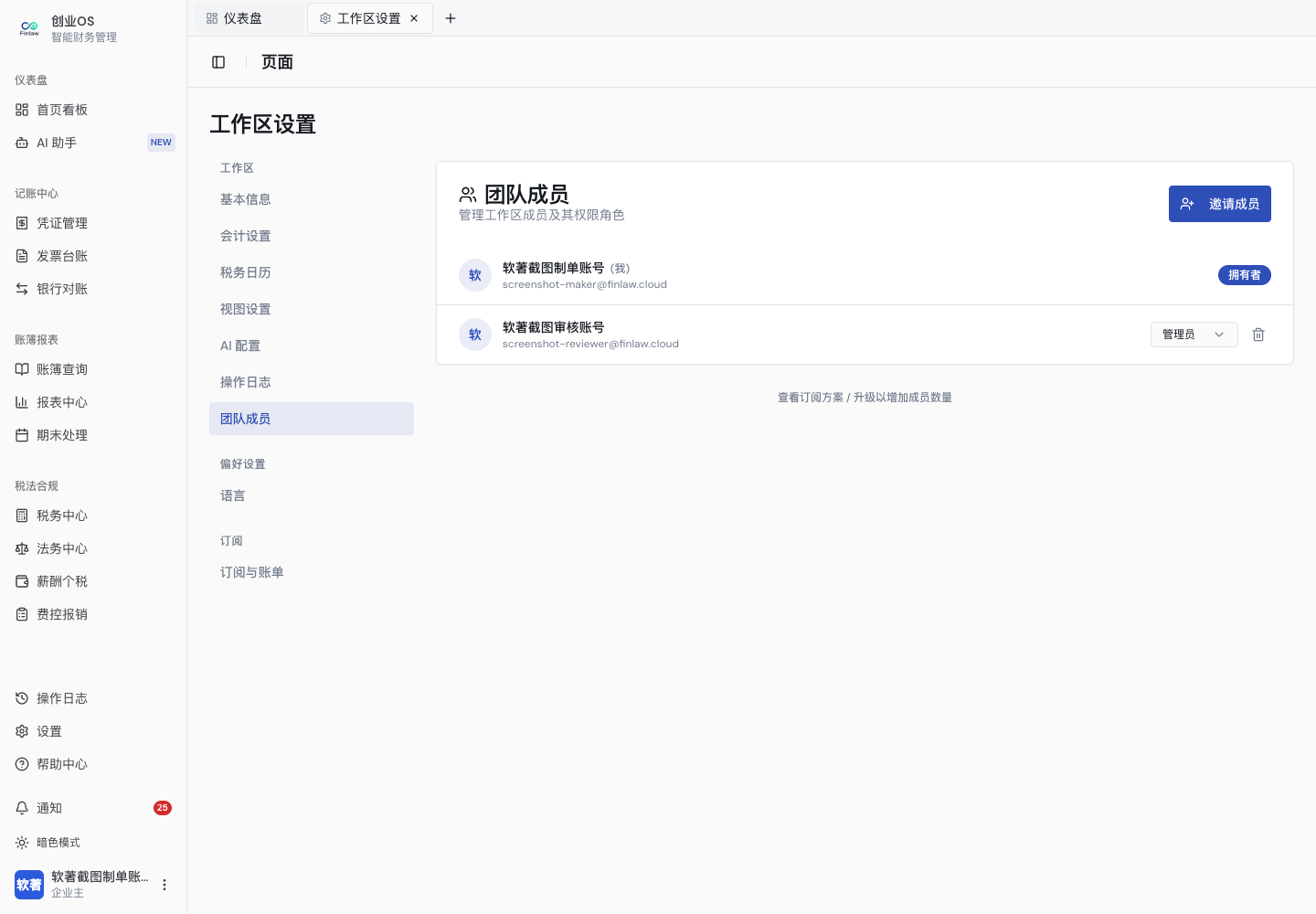Open 帮助中心 question icon
Viewport: 1316px width, 914px height.
click(x=22, y=764)
